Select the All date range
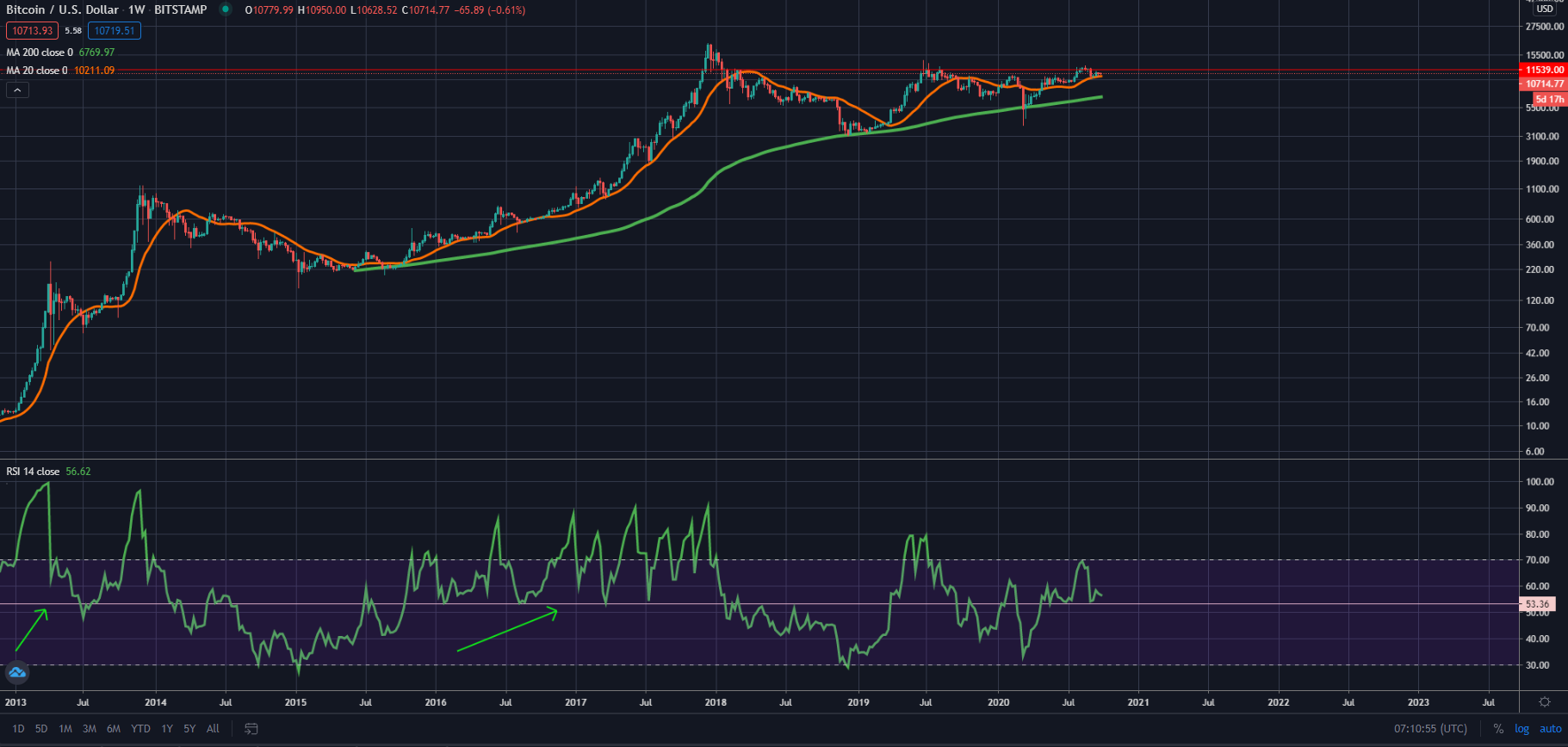 pyautogui.click(x=213, y=729)
